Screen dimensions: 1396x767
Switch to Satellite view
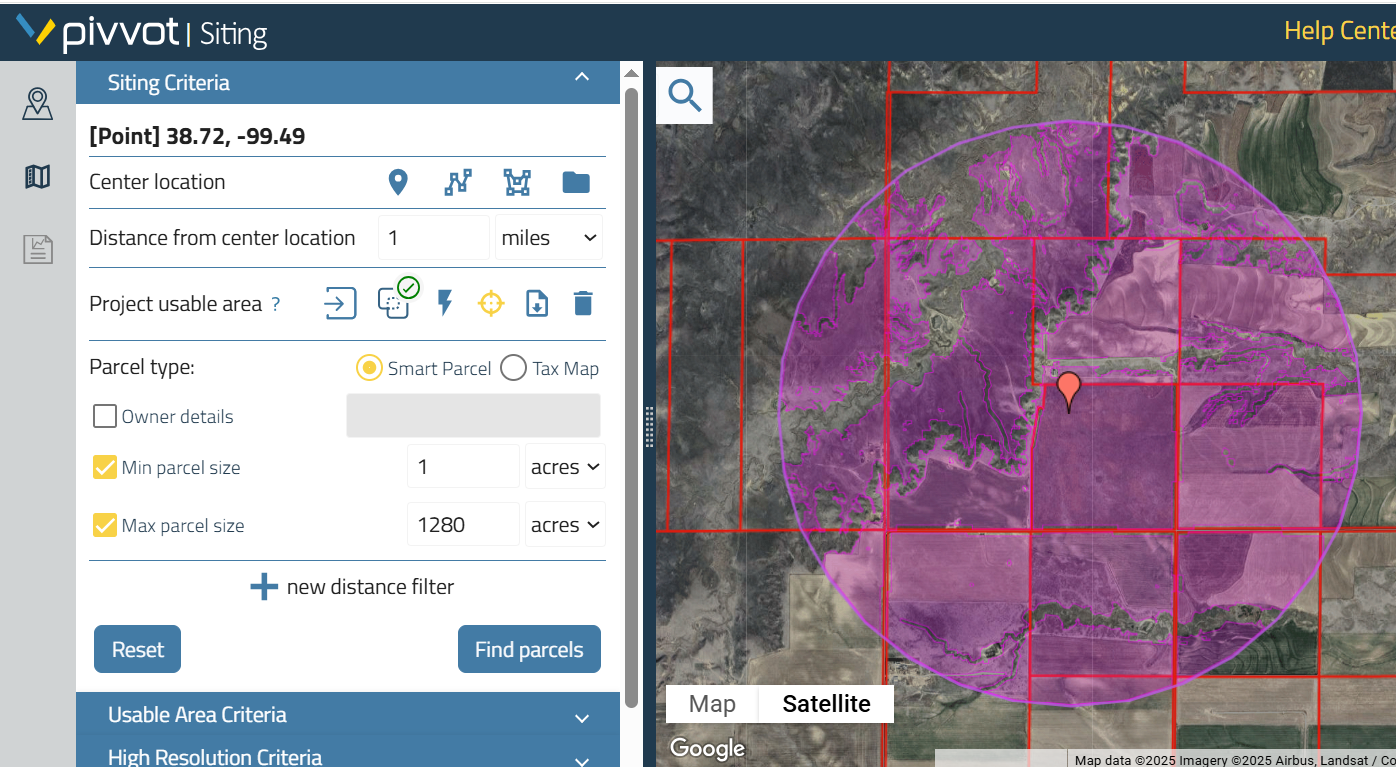point(826,704)
